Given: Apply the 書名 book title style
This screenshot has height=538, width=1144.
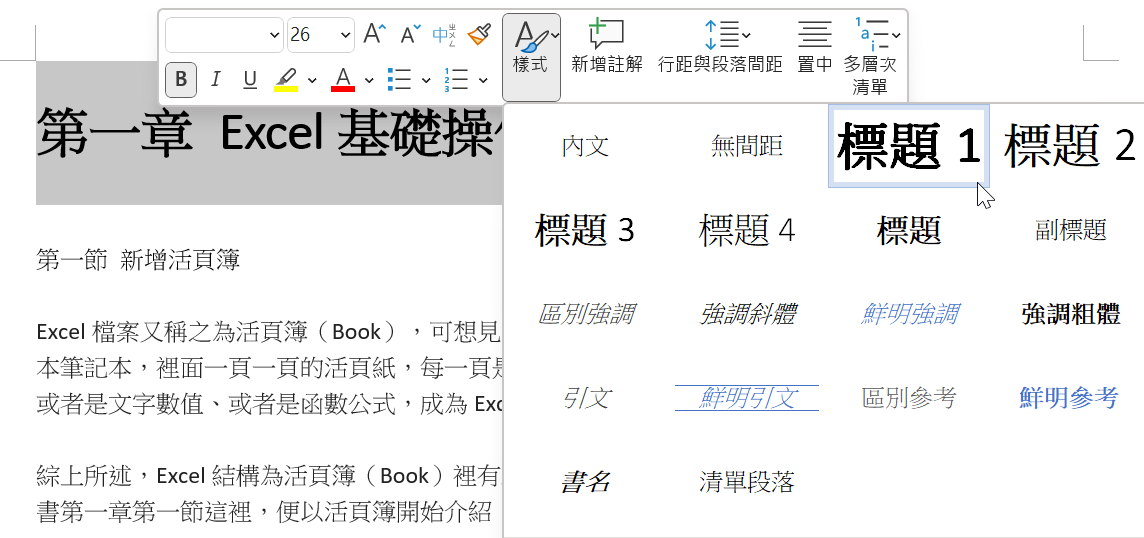Looking at the screenshot, I should [x=585, y=483].
